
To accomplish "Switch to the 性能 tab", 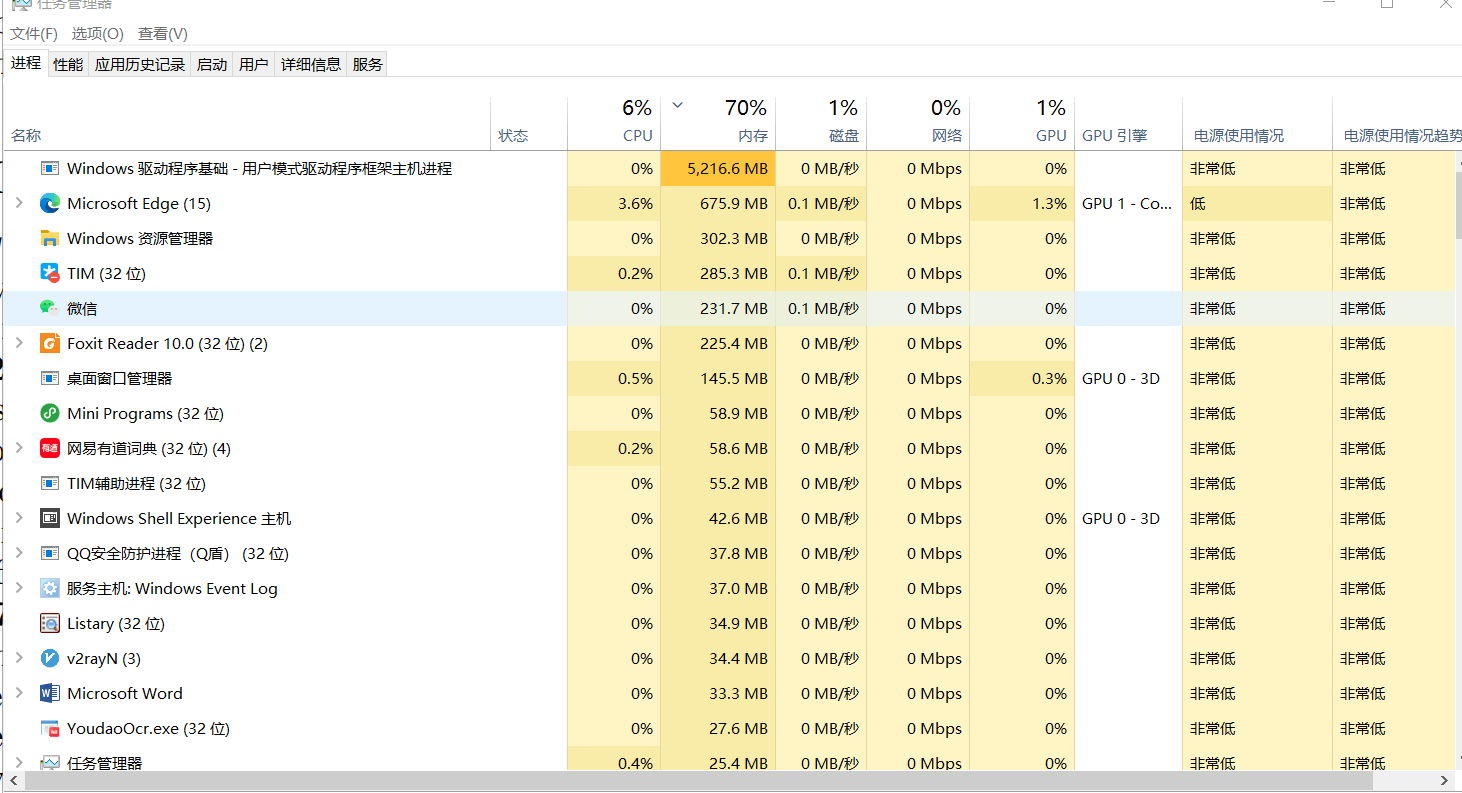I will click(68, 65).
